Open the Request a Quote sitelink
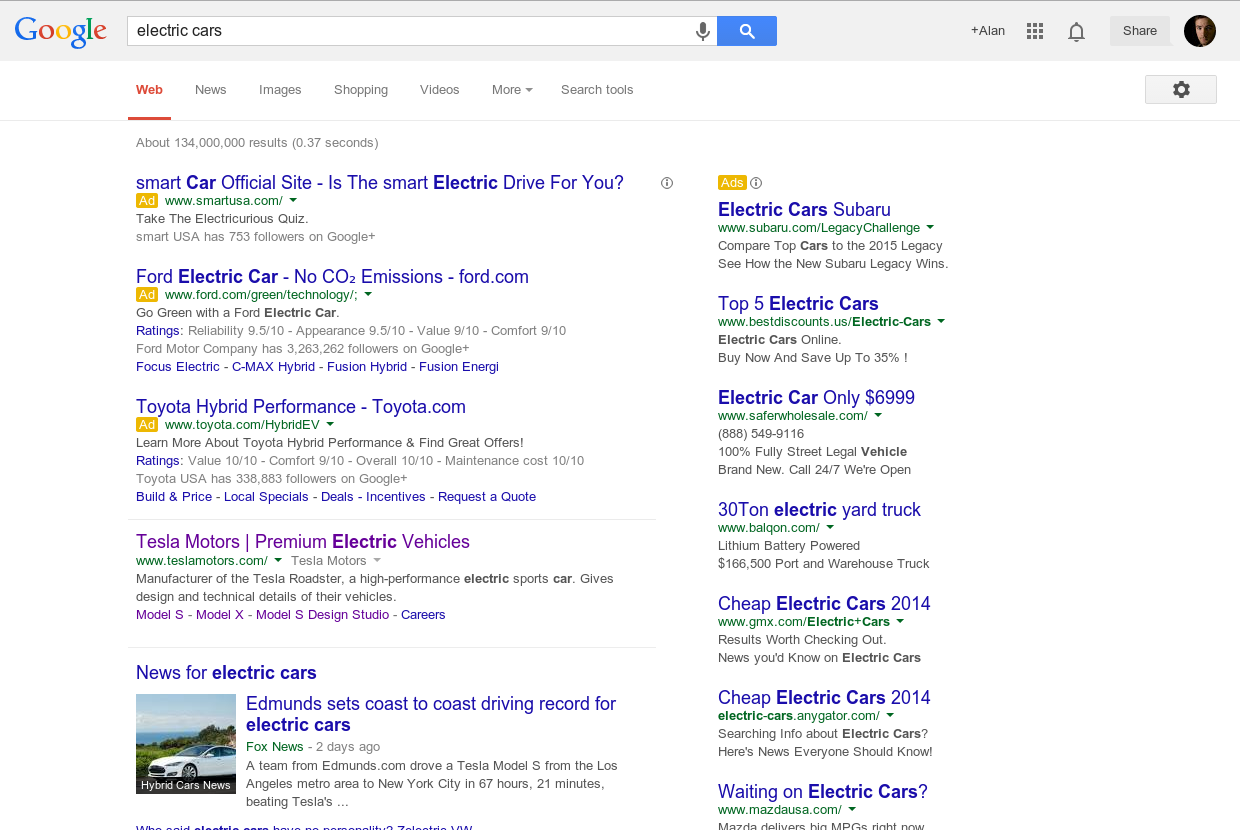 click(487, 497)
